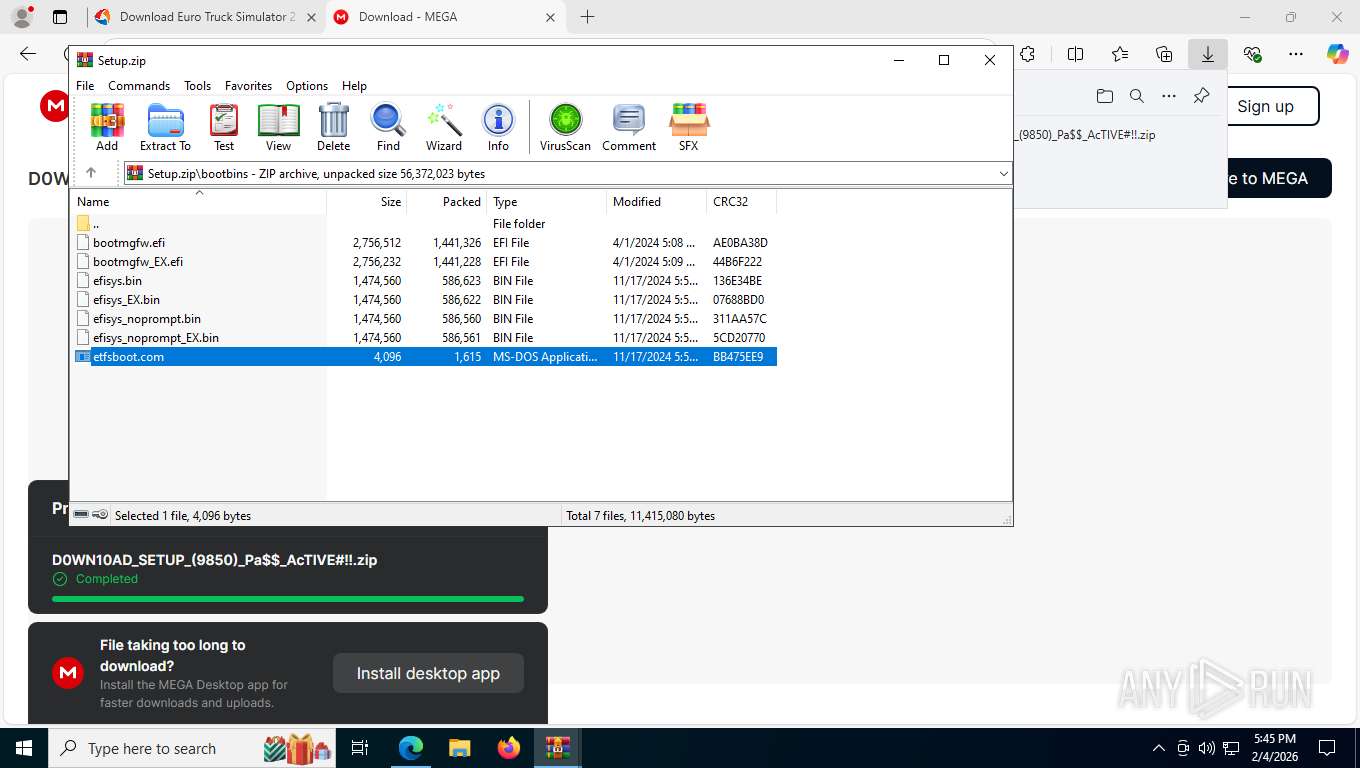Open a new browser tab

coord(587,17)
